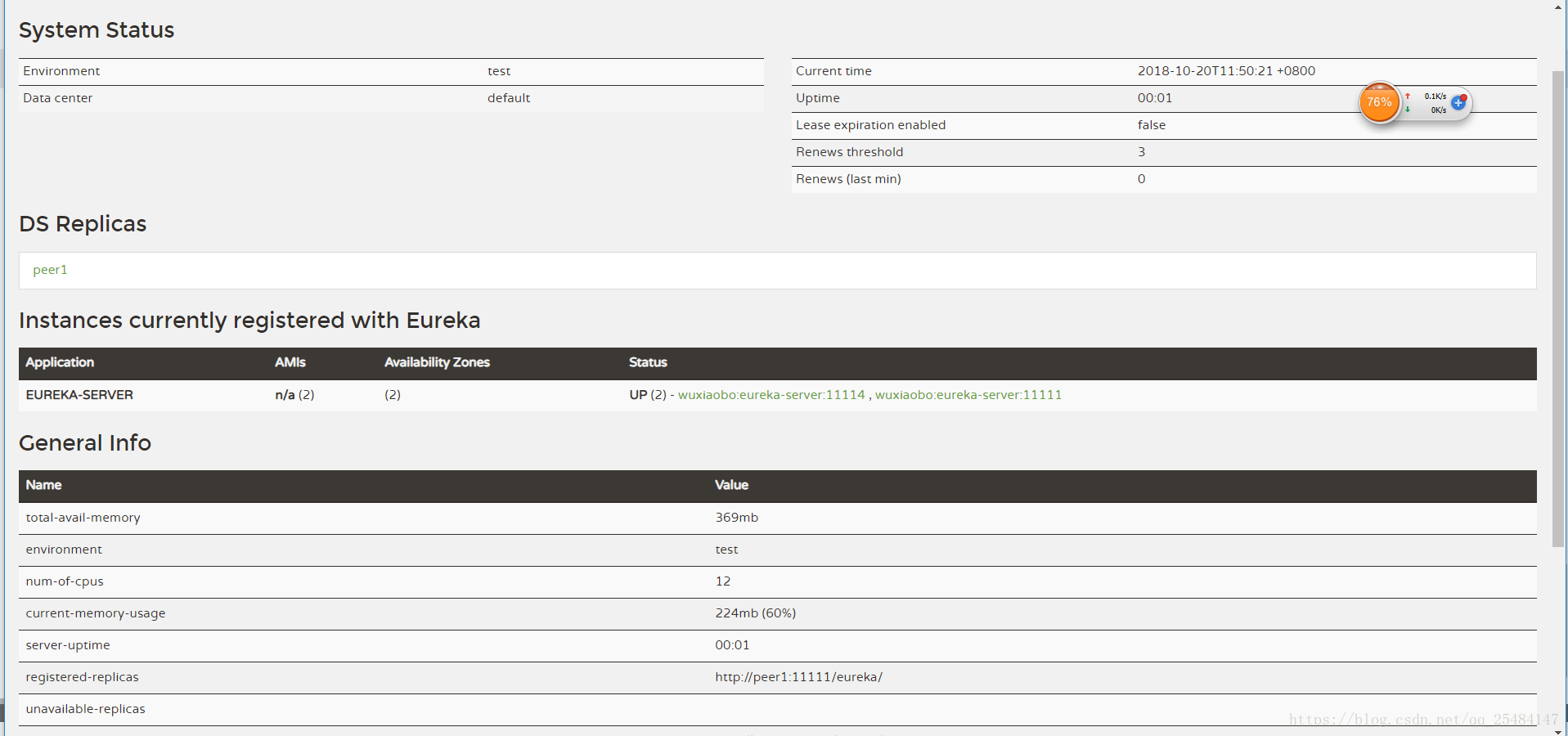Click the total-avail-memory row name
Viewport: 1568px width, 736px height.
tap(83, 518)
